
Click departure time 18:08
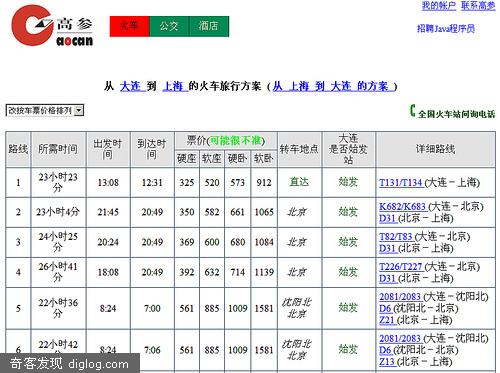coord(108,272)
